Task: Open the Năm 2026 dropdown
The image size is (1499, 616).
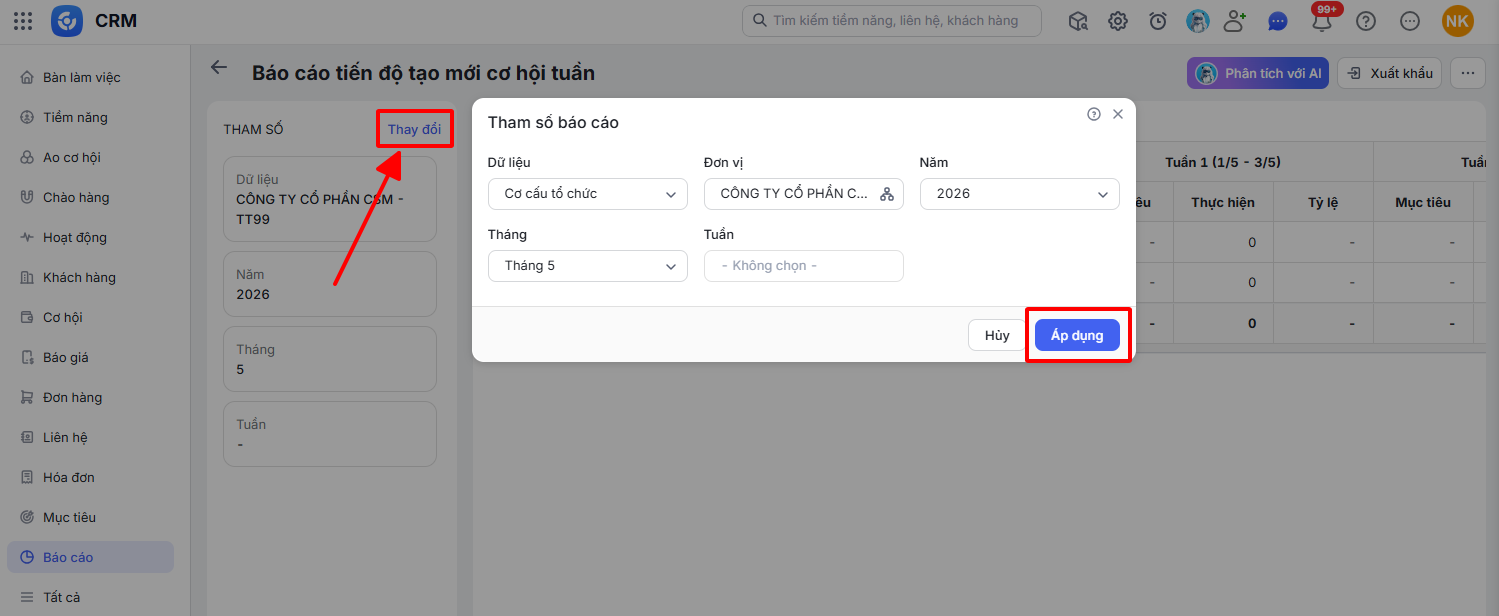Action: (1020, 194)
